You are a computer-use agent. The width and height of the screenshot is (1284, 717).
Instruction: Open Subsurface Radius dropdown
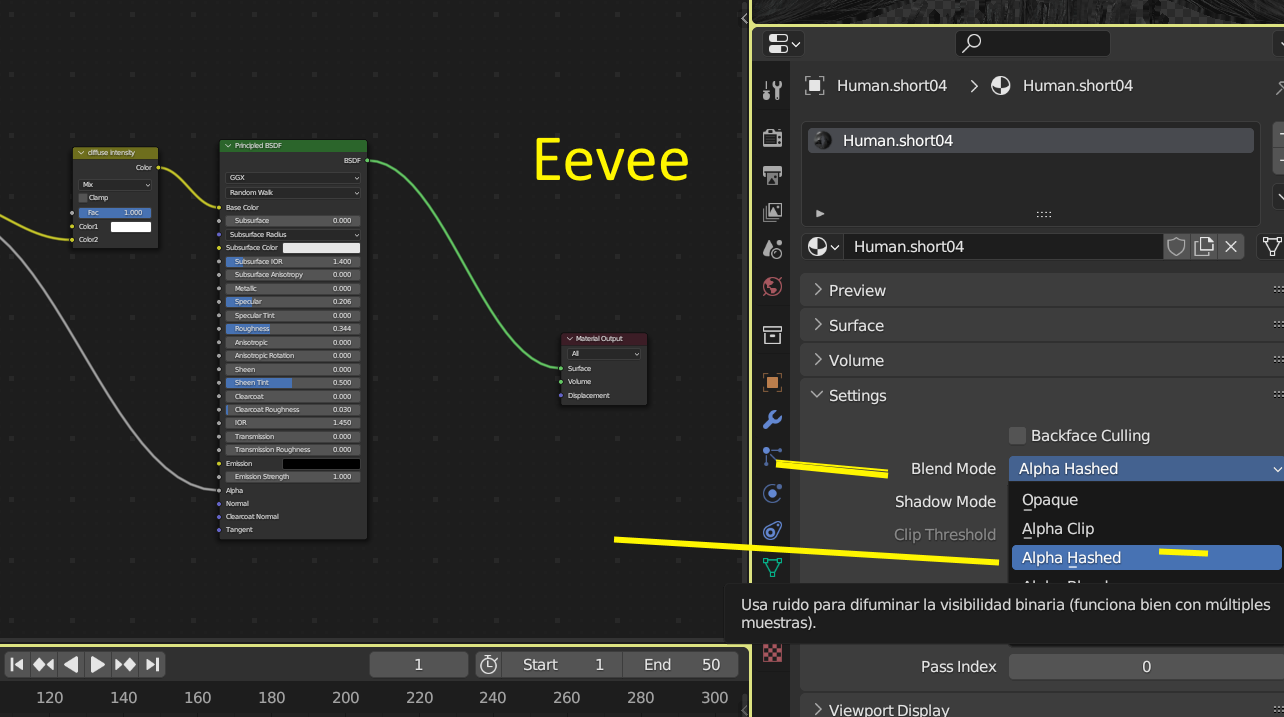tap(293, 234)
